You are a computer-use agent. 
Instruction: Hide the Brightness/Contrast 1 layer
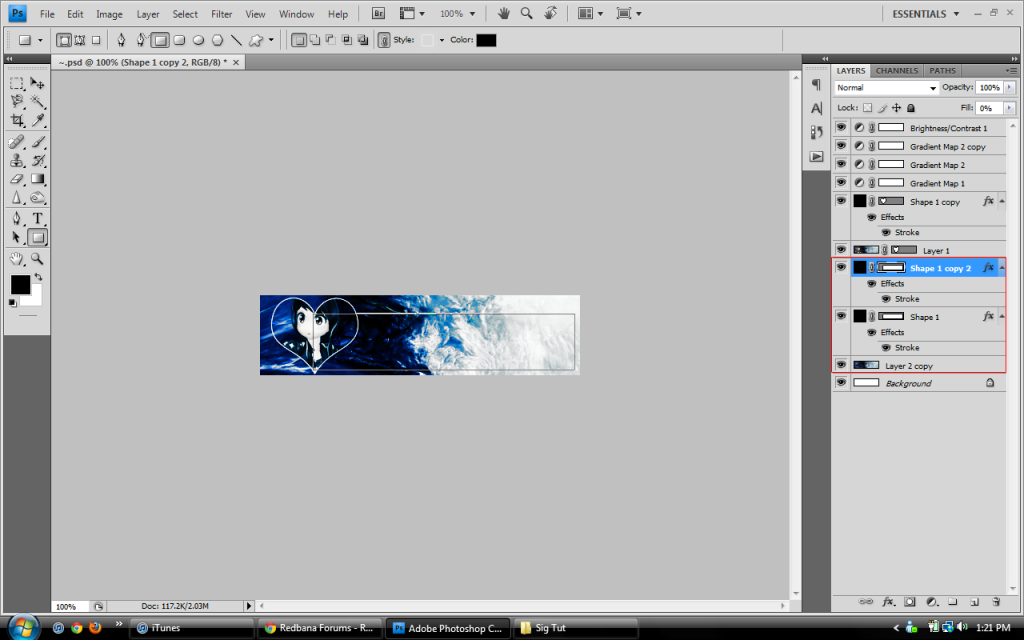(x=841, y=127)
